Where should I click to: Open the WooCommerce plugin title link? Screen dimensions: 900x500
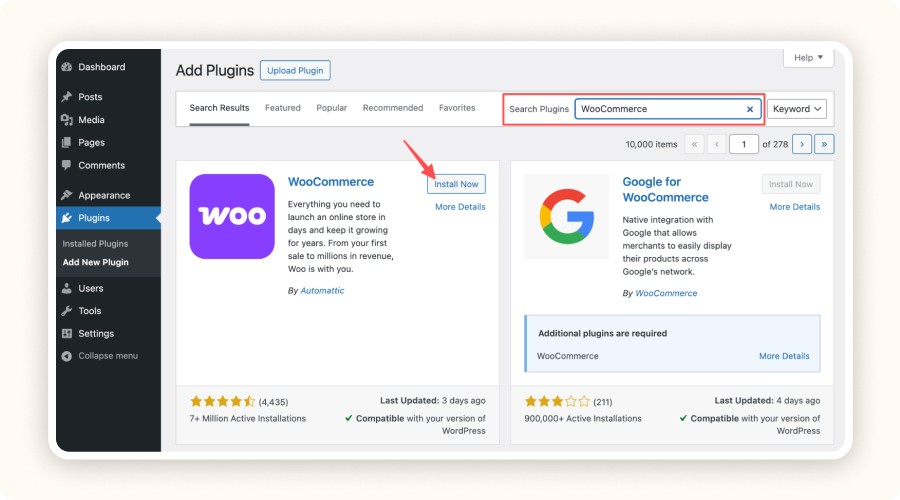point(331,182)
